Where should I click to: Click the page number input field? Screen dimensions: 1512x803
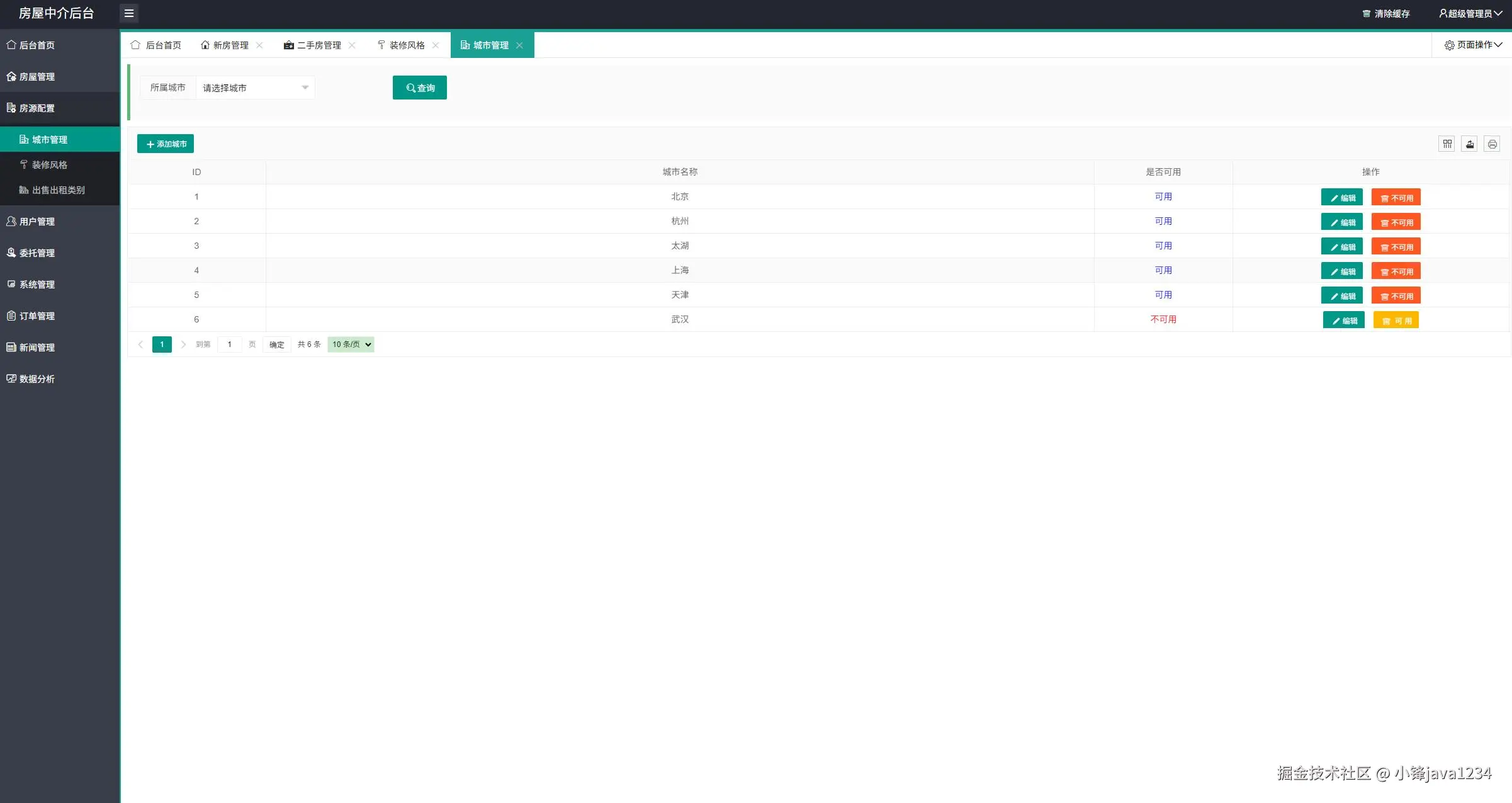230,345
